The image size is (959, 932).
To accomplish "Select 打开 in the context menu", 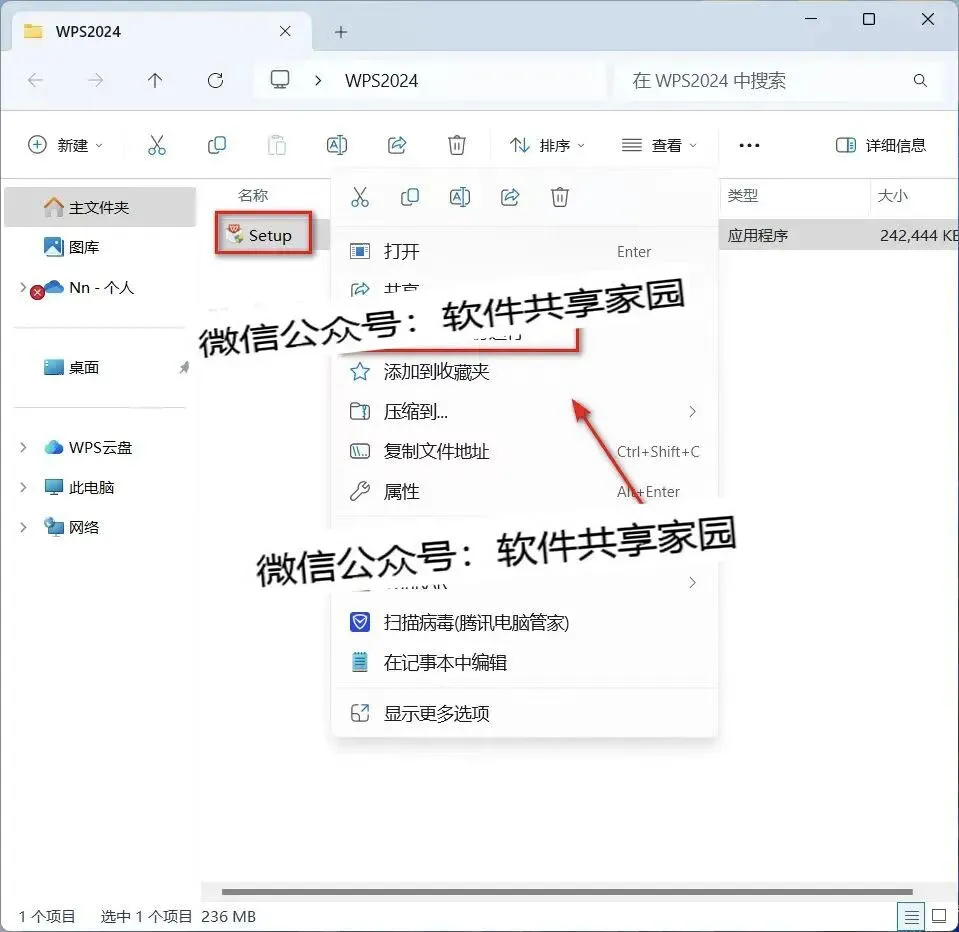I will coord(524,251).
